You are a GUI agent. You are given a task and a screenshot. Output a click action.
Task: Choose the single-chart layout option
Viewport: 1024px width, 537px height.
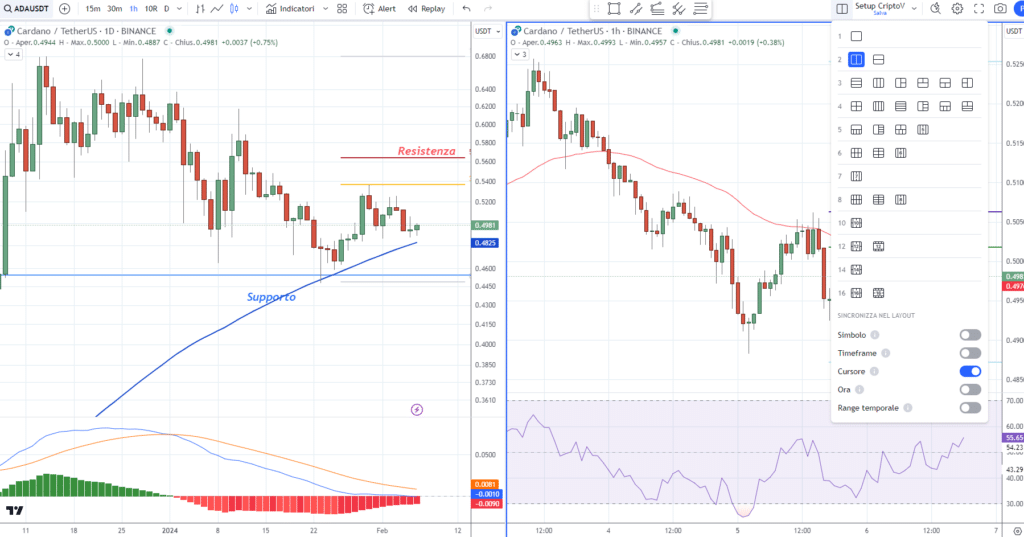[x=856, y=36]
